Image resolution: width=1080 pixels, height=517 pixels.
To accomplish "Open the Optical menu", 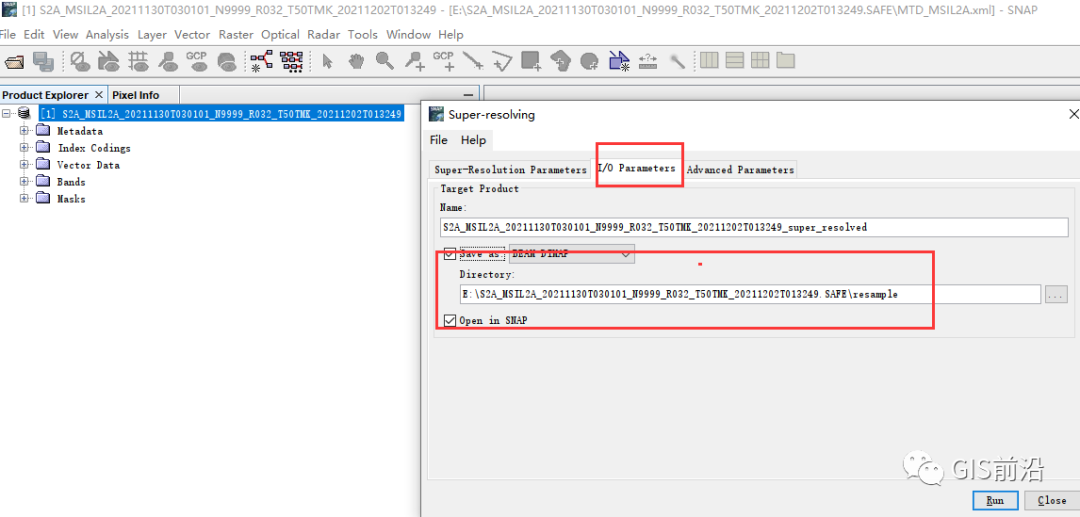I will 280,34.
